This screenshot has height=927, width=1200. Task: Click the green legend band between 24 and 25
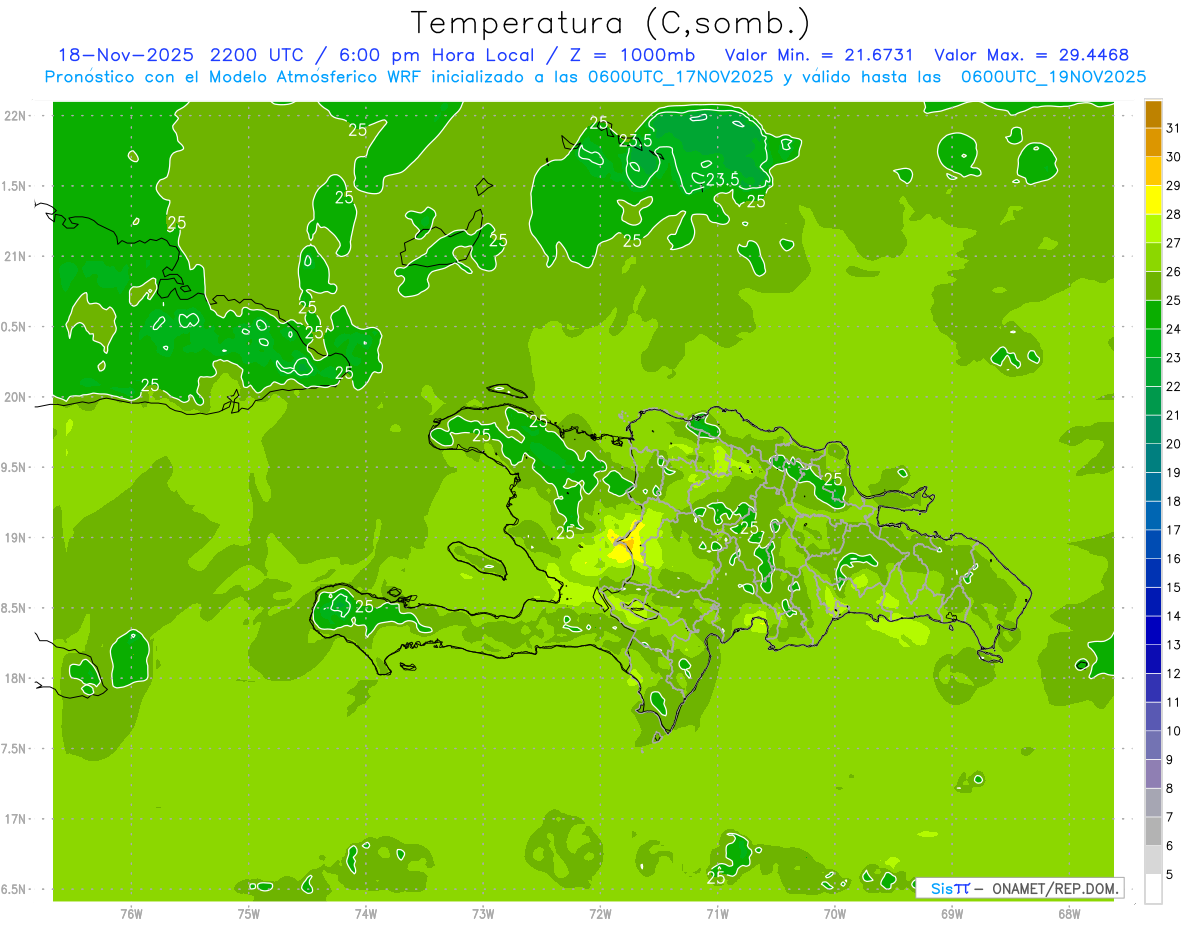click(x=1153, y=315)
